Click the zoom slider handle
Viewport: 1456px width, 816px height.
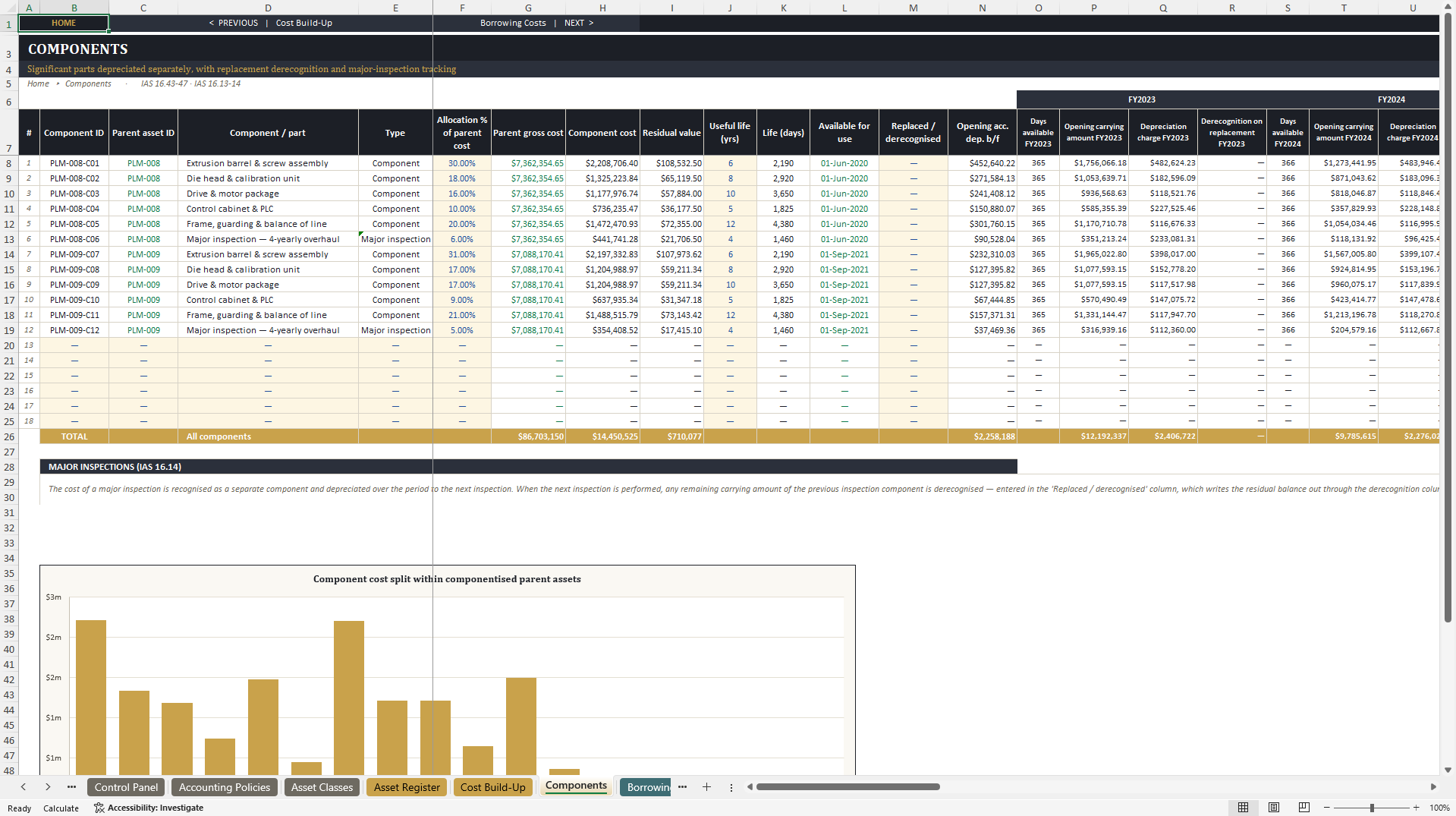pyautogui.click(x=1372, y=808)
